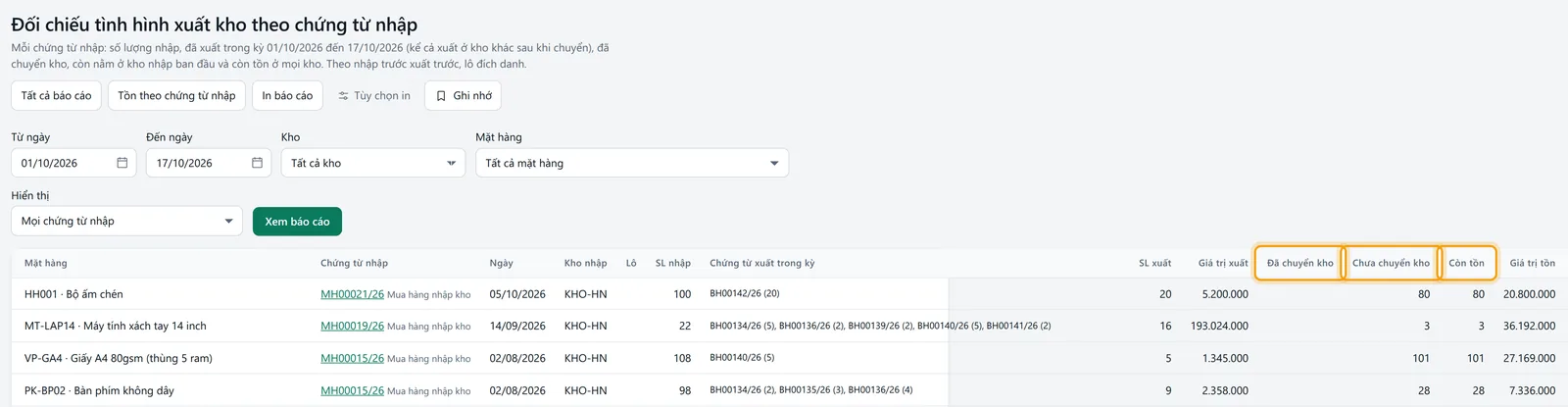Viewport: 1568px width, 407px height.
Task: Click the date cell 14/09/2026
Action: [517, 326]
